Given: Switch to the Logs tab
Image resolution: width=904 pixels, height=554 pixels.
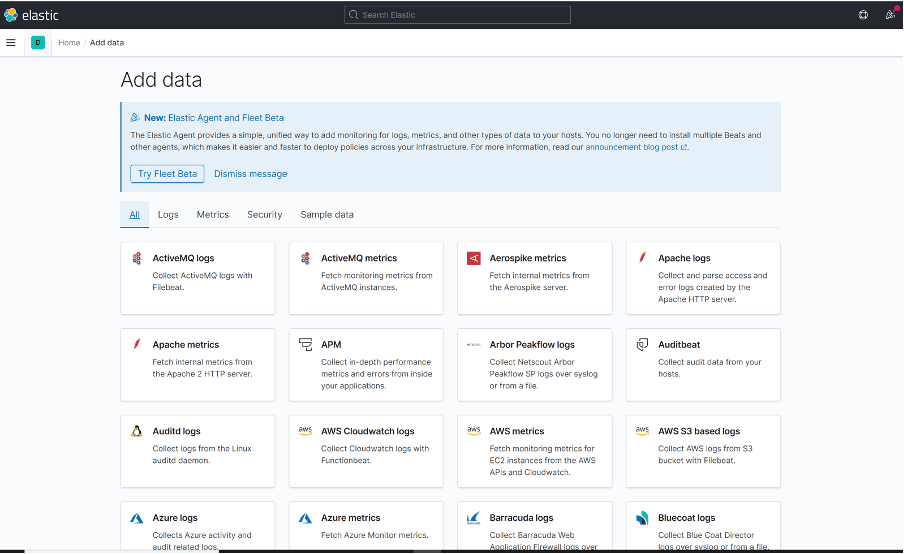Looking at the screenshot, I should click(x=168, y=214).
